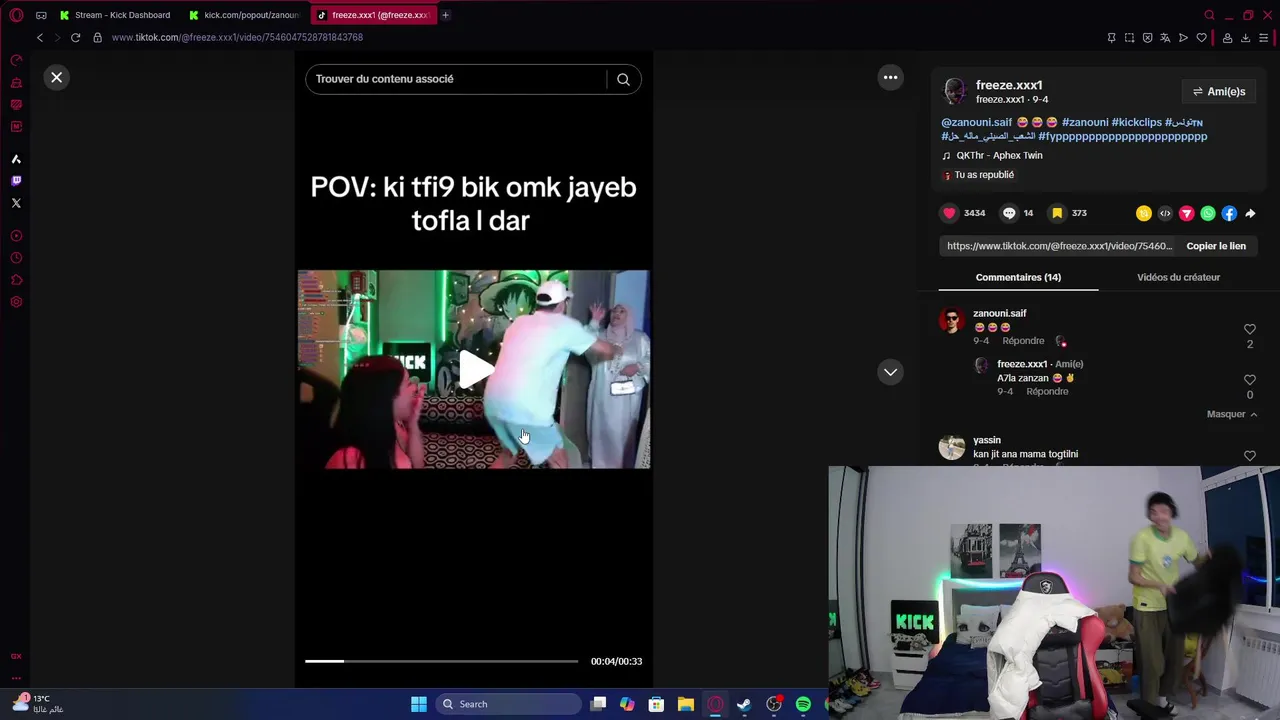Open X (Twitter) in the sidebar
Viewport: 1280px width, 720px height.
(16, 203)
